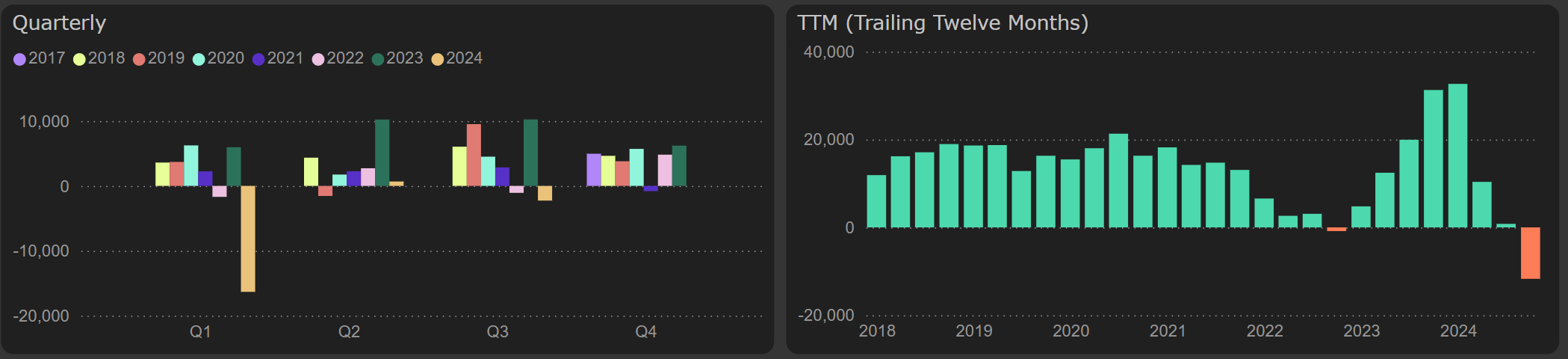Toggle the 2024 legend entry
The height and width of the screenshot is (359, 1568).
457,58
